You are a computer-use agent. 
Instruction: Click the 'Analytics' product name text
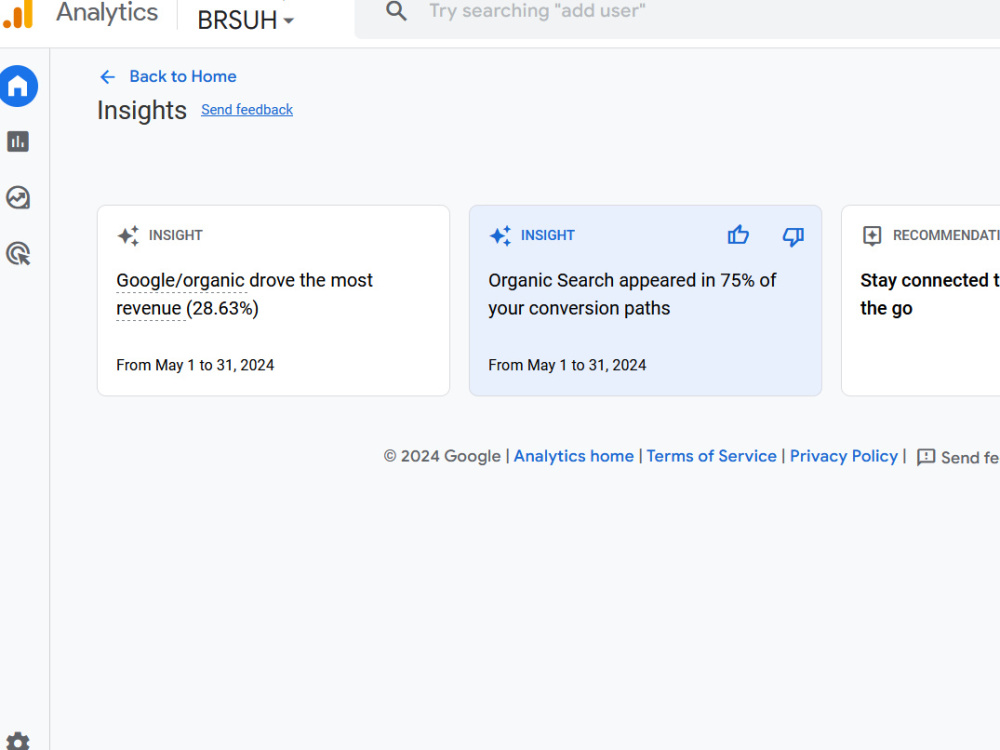point(107,13)
